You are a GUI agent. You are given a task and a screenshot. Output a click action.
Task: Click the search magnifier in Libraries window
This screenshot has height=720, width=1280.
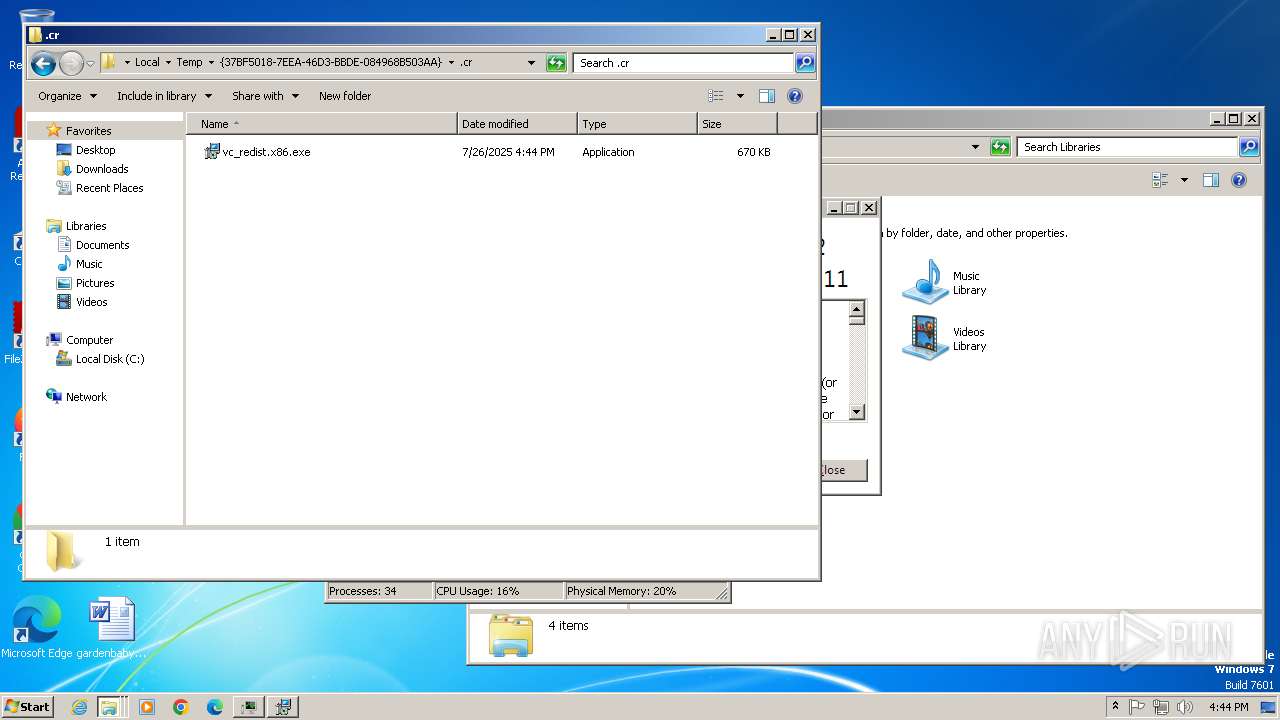[x=1249, y=147]
